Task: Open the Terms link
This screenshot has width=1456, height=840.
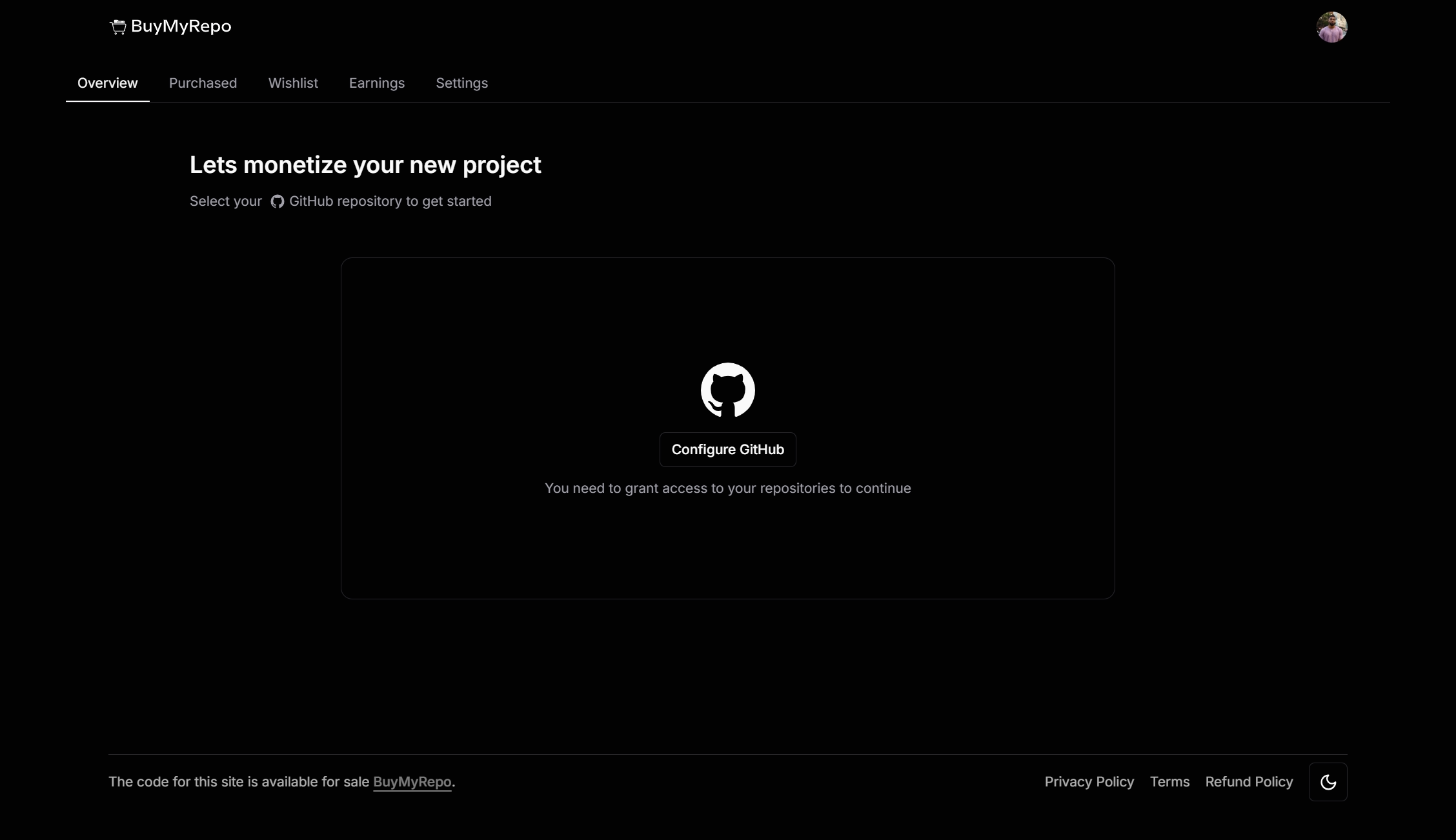Action: pyautogui.click(x=1169, y=782)
